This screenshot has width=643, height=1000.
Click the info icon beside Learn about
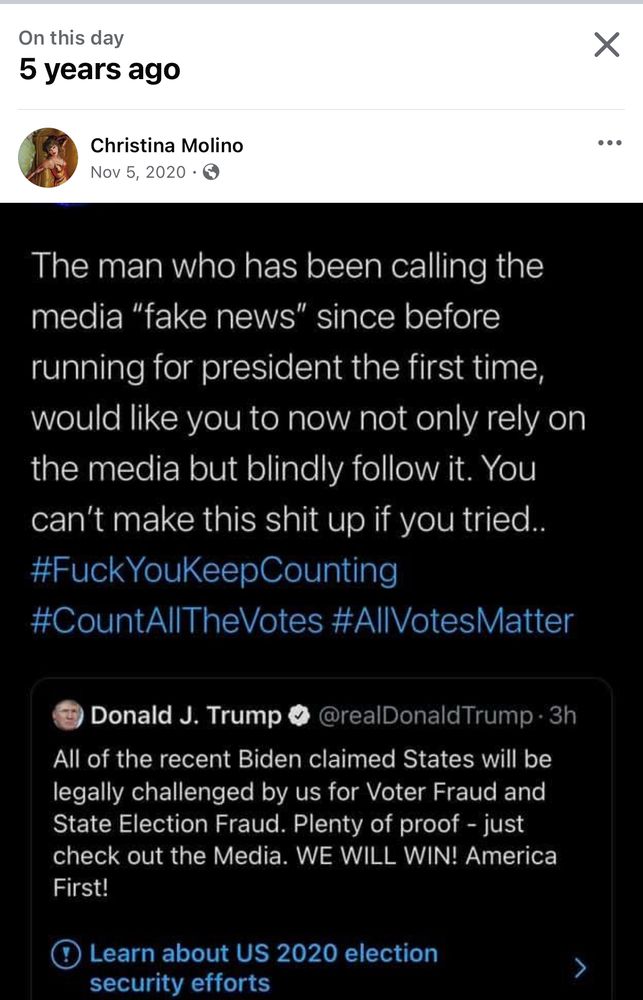67,954
